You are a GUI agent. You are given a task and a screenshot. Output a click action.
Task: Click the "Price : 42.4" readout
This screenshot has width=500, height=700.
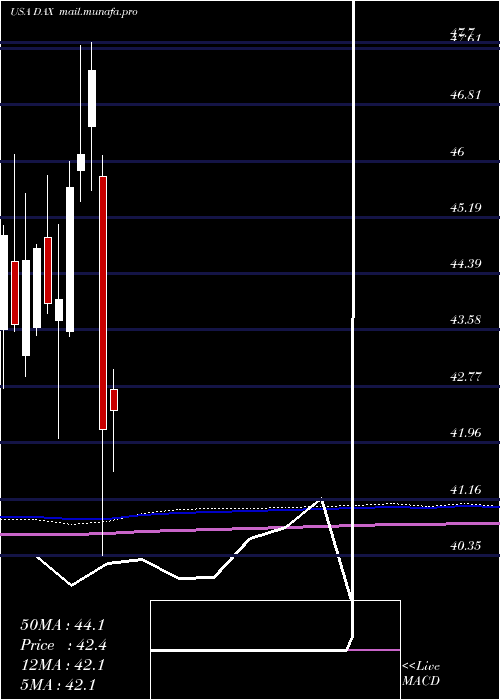(63, 645)
